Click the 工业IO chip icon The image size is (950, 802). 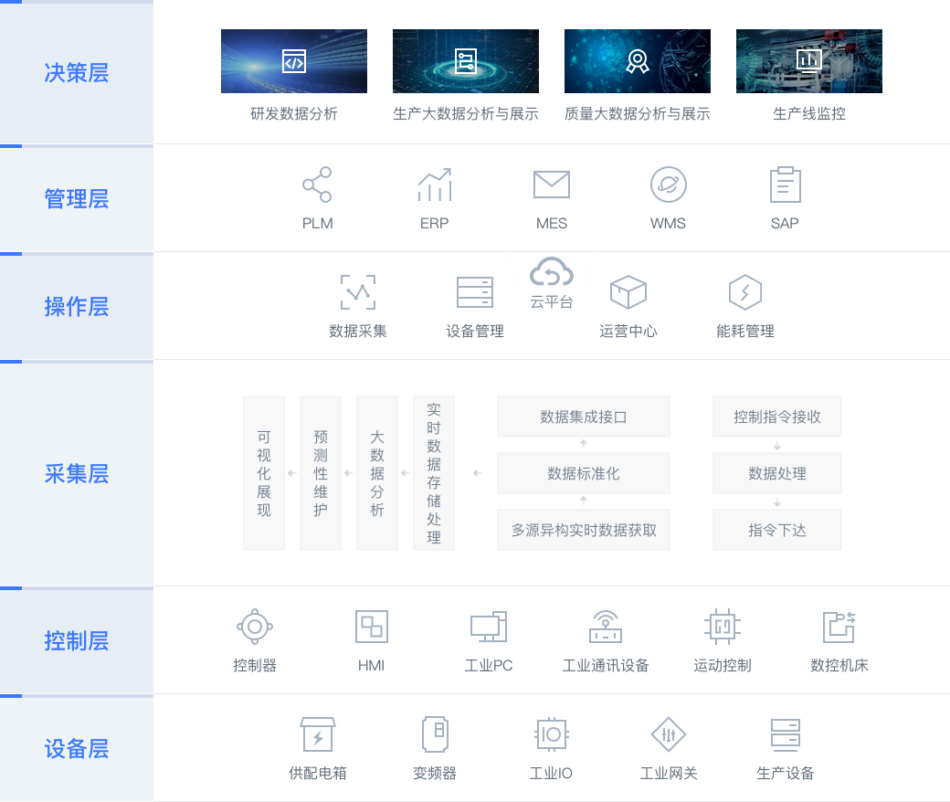tap(551, 734)
